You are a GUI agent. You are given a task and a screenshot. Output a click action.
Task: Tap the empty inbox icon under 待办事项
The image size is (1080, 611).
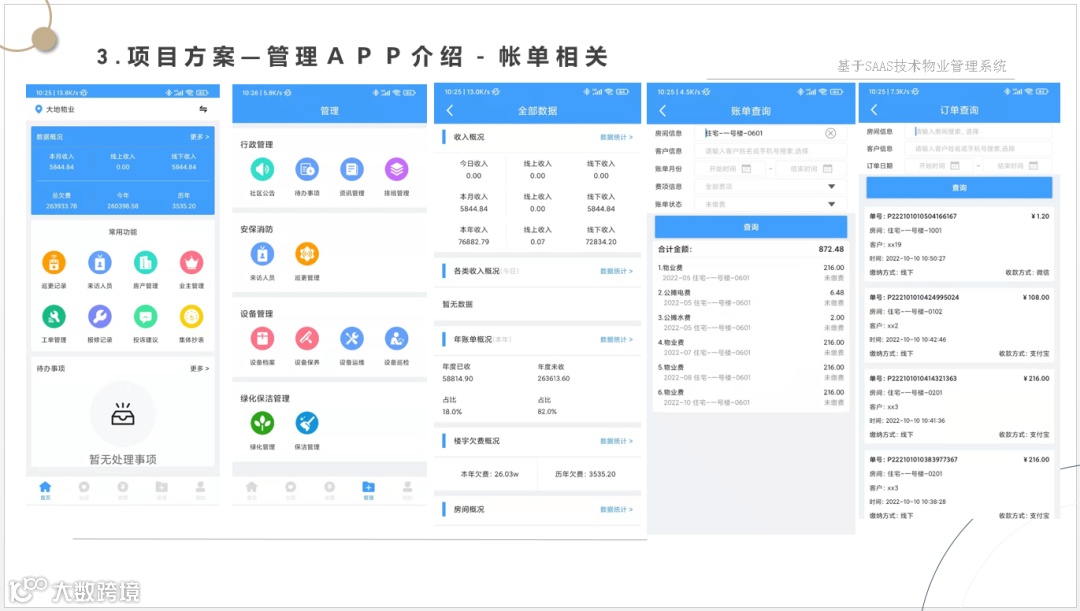click(x=123, y=413)
